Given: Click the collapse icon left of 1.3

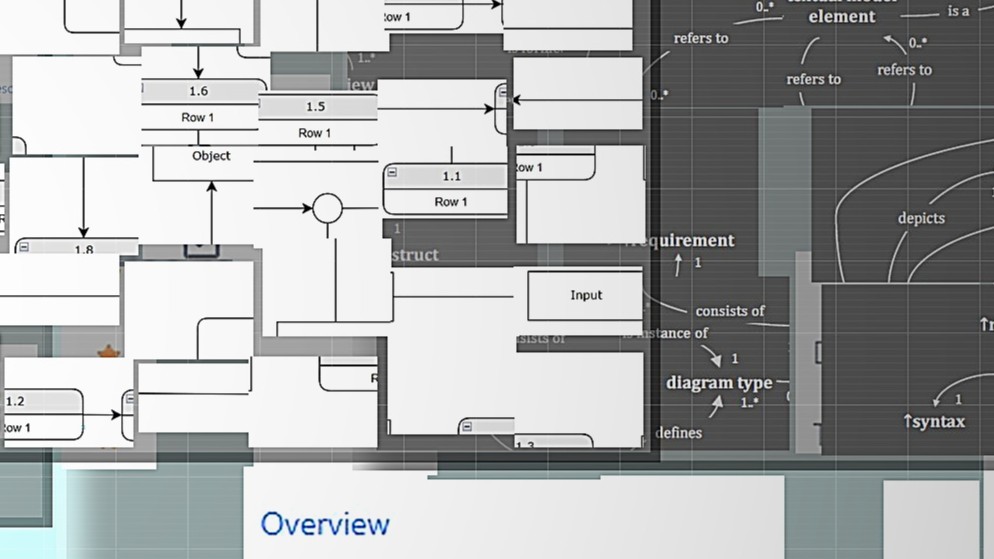Looking at the screenshot, I should click(x=466, y=427).
